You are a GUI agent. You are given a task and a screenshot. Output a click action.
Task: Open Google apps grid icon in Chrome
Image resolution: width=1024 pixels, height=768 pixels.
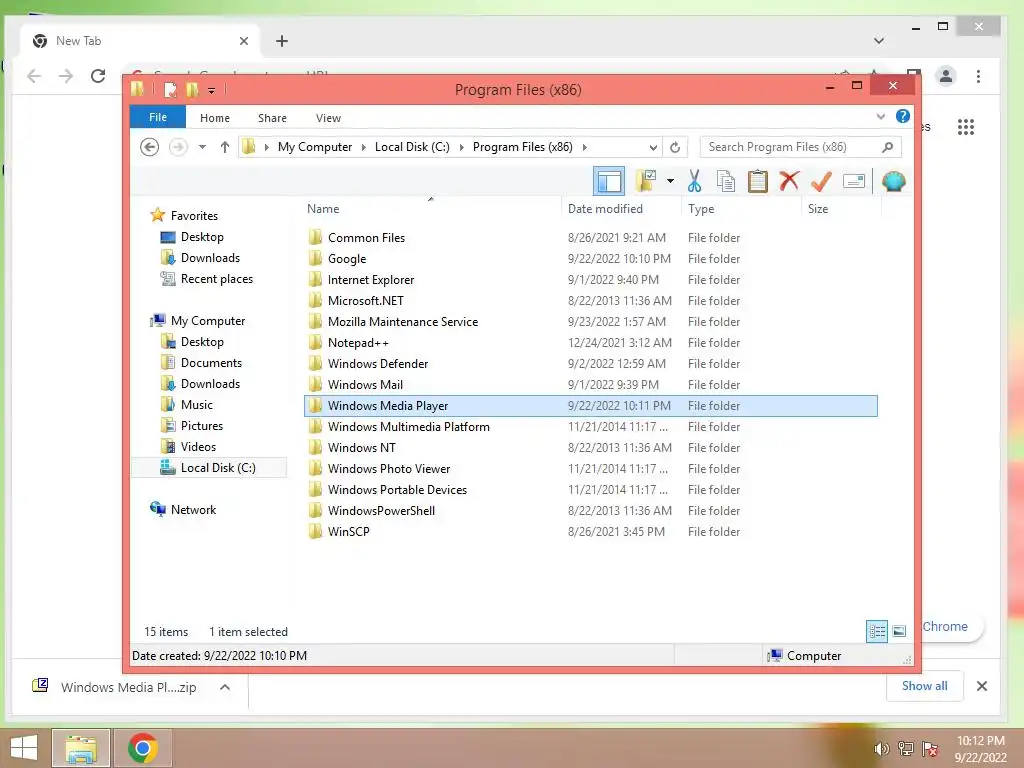966,127
